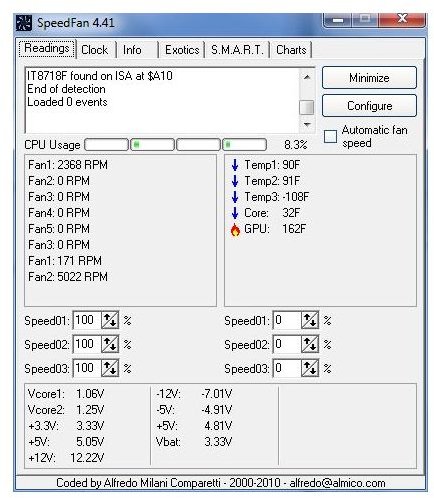Click the down arrow icon beside Temp2
The image size is (434, 498).
[x=235, y=181]
